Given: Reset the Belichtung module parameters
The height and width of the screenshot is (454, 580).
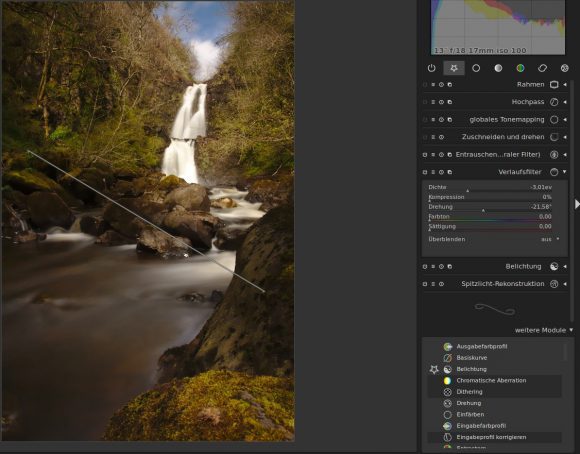Looking at the screenshot, I should [x=441, y=266].
